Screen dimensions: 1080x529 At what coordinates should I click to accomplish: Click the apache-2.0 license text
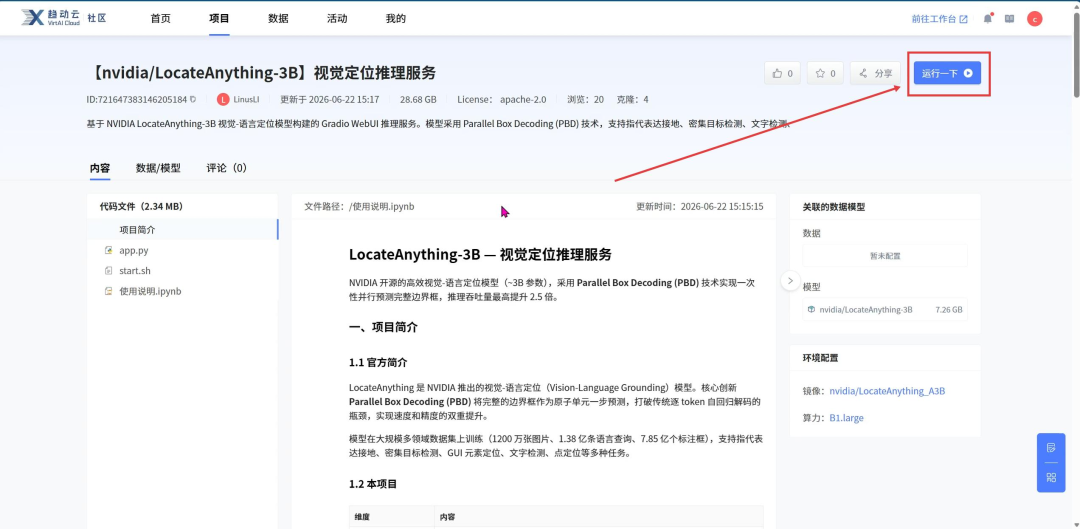(523, 100)
